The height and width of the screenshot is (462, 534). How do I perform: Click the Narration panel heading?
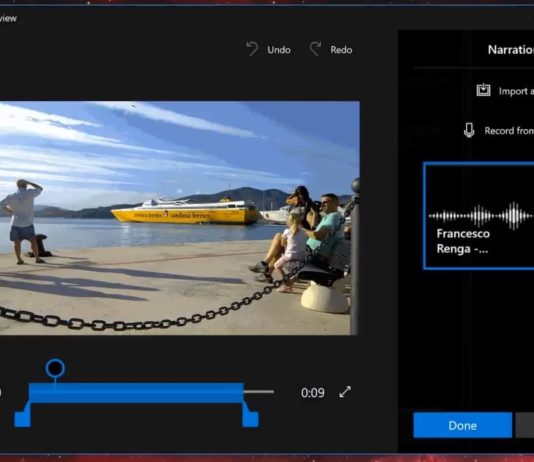coord(511,50)
